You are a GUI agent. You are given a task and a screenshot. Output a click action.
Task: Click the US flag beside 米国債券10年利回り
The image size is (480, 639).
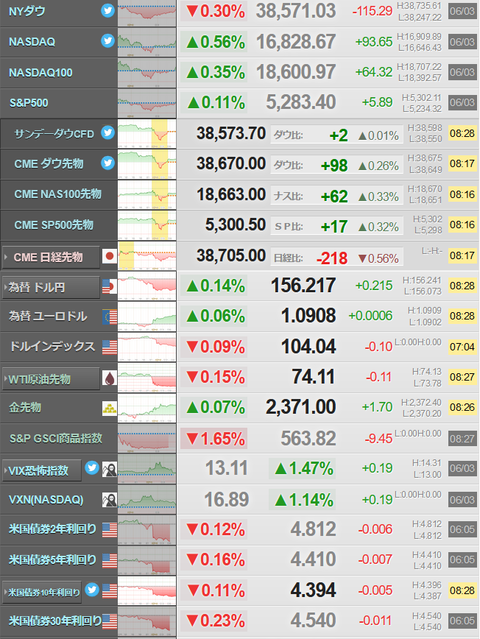(110, 591)
